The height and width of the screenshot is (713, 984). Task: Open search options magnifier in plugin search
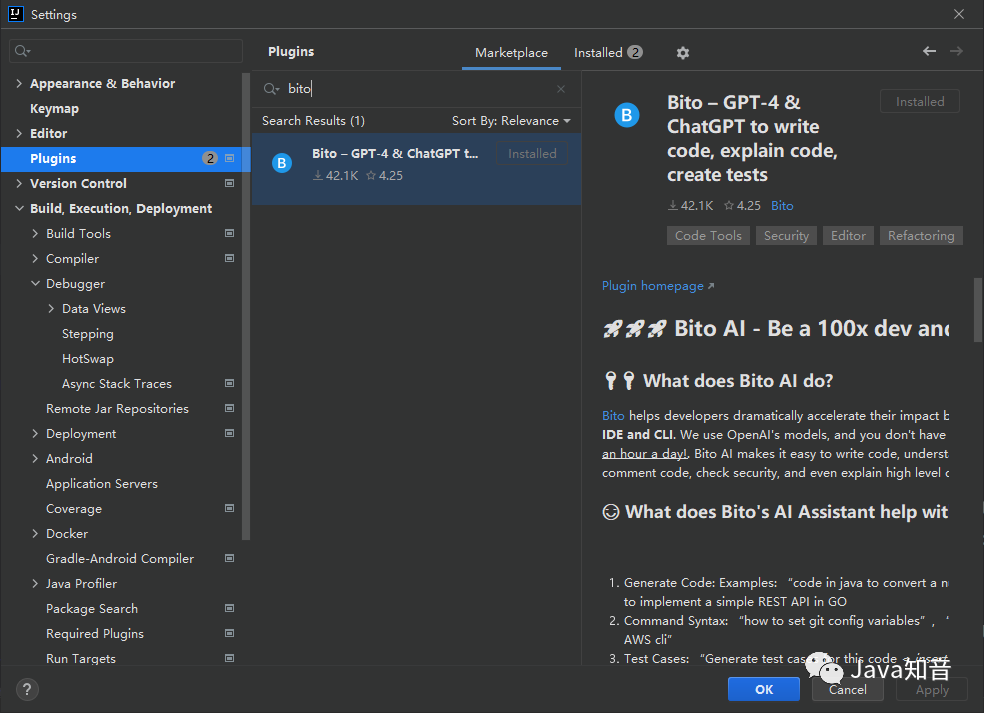[271, 89]
